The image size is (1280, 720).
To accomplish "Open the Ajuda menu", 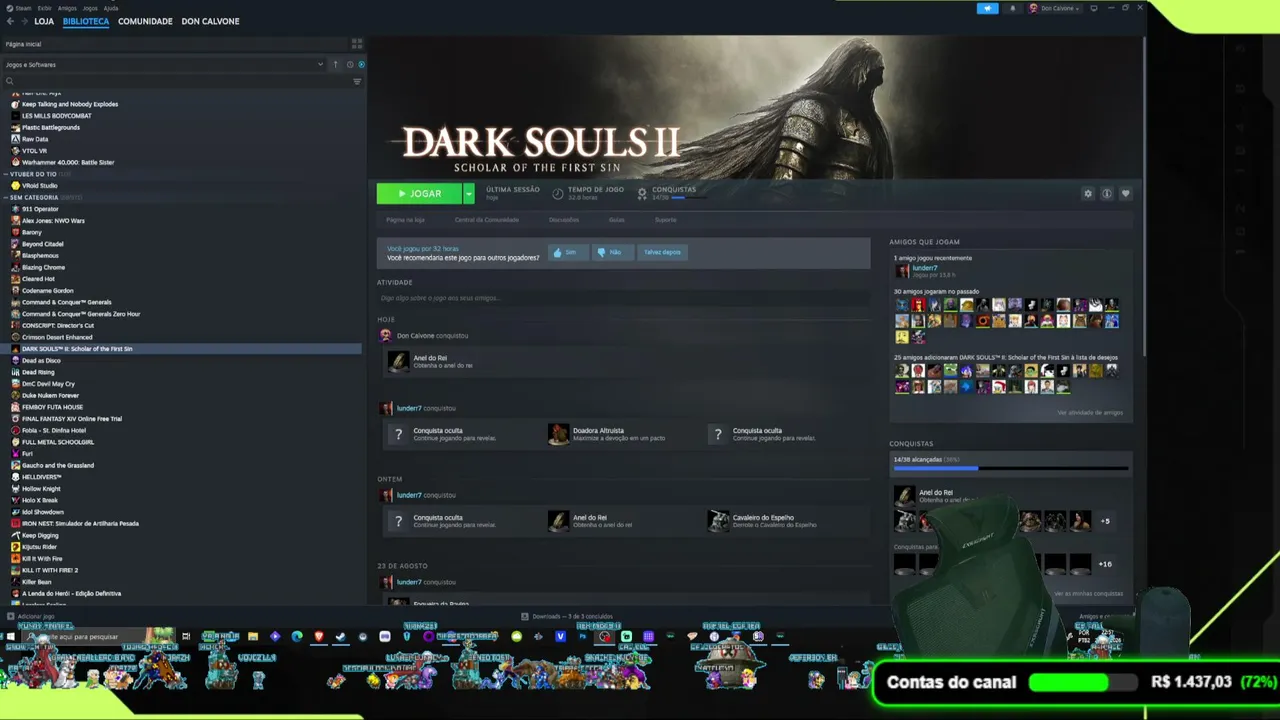I will 111,8.
